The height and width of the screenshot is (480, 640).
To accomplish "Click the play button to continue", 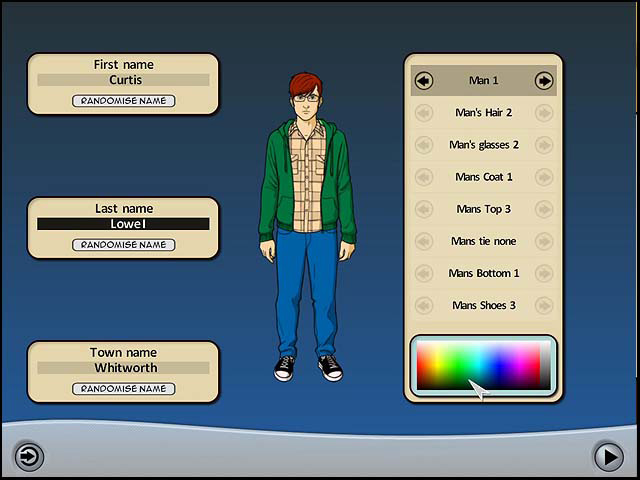I will (609, 457).
